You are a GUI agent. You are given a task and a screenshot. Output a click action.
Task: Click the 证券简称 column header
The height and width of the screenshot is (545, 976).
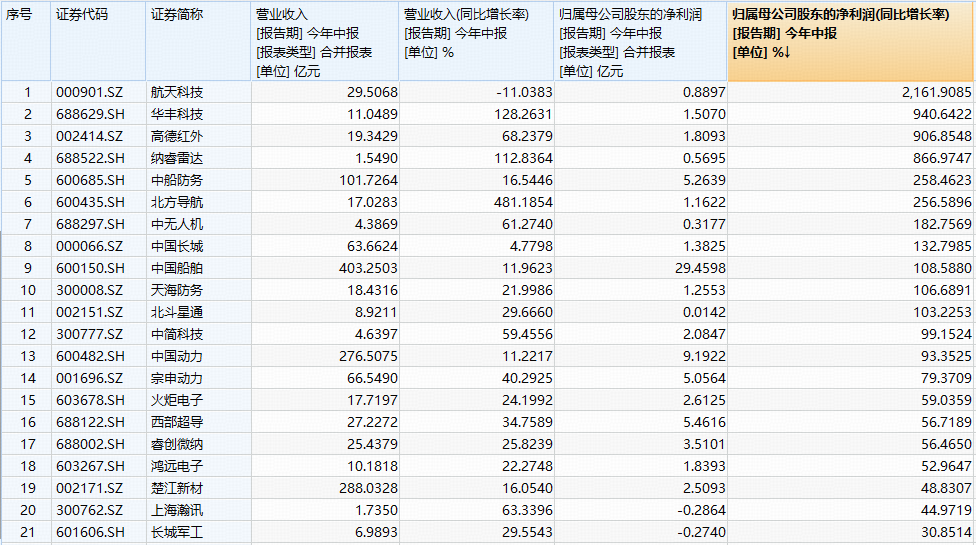tap(175, 15)
